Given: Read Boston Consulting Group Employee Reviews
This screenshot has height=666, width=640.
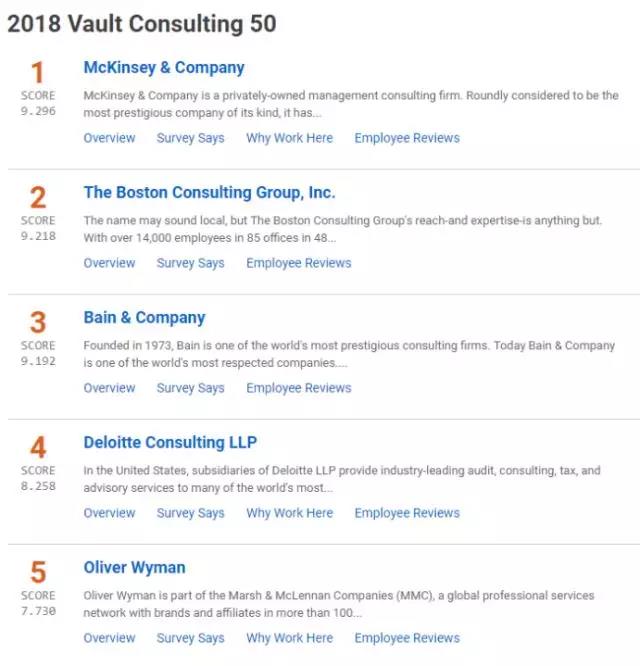Looking at the screenshot, I should click(x=299, y=263).
